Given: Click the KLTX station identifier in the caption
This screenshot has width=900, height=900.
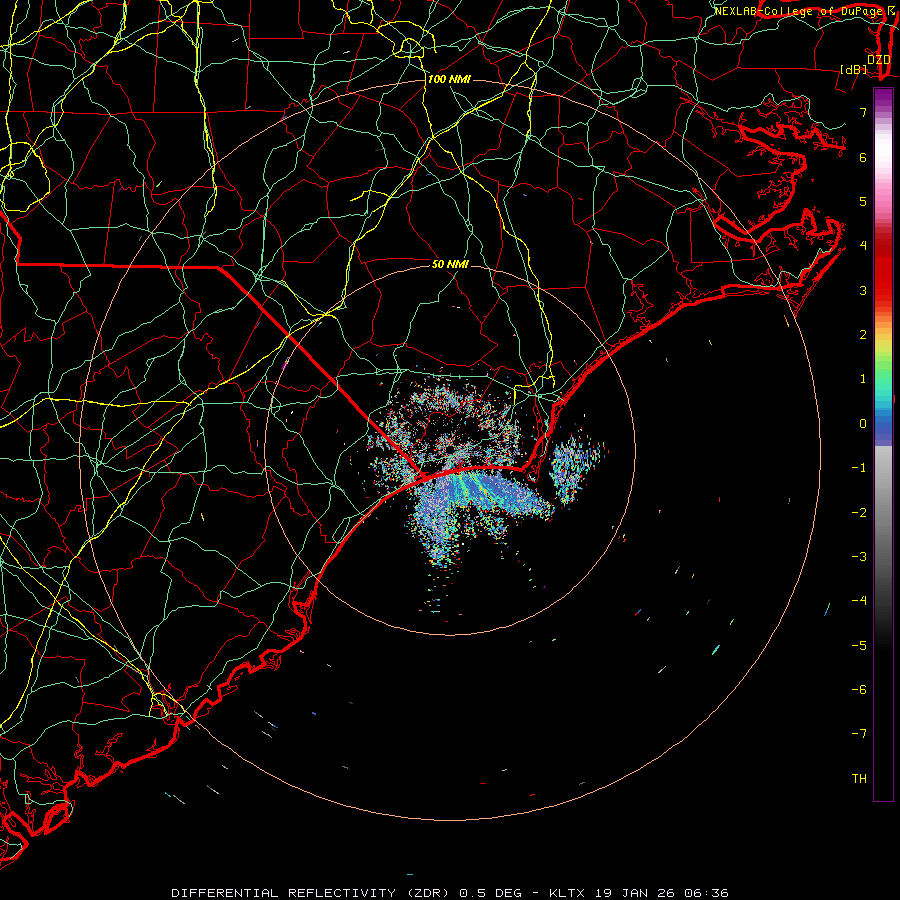Looking at the screenshot, I should click(567, 893).
